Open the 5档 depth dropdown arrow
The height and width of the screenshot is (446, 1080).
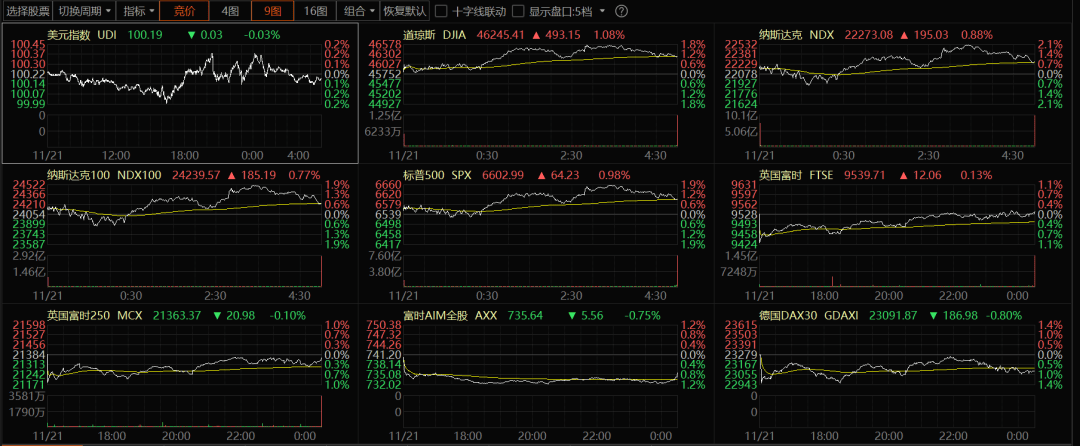[x=603, y=11]
